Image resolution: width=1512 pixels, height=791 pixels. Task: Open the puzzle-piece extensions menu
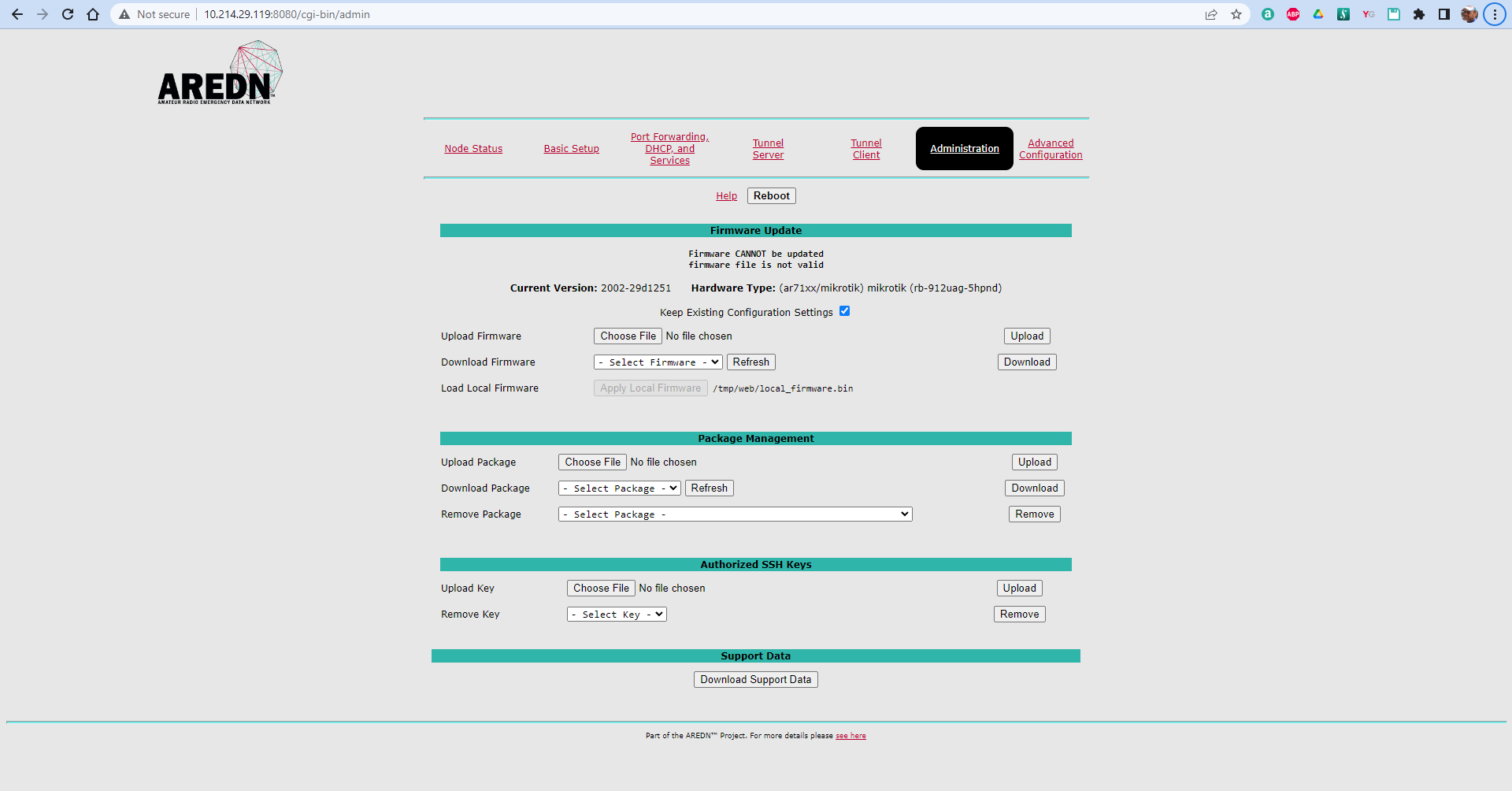click(1420, 14)
